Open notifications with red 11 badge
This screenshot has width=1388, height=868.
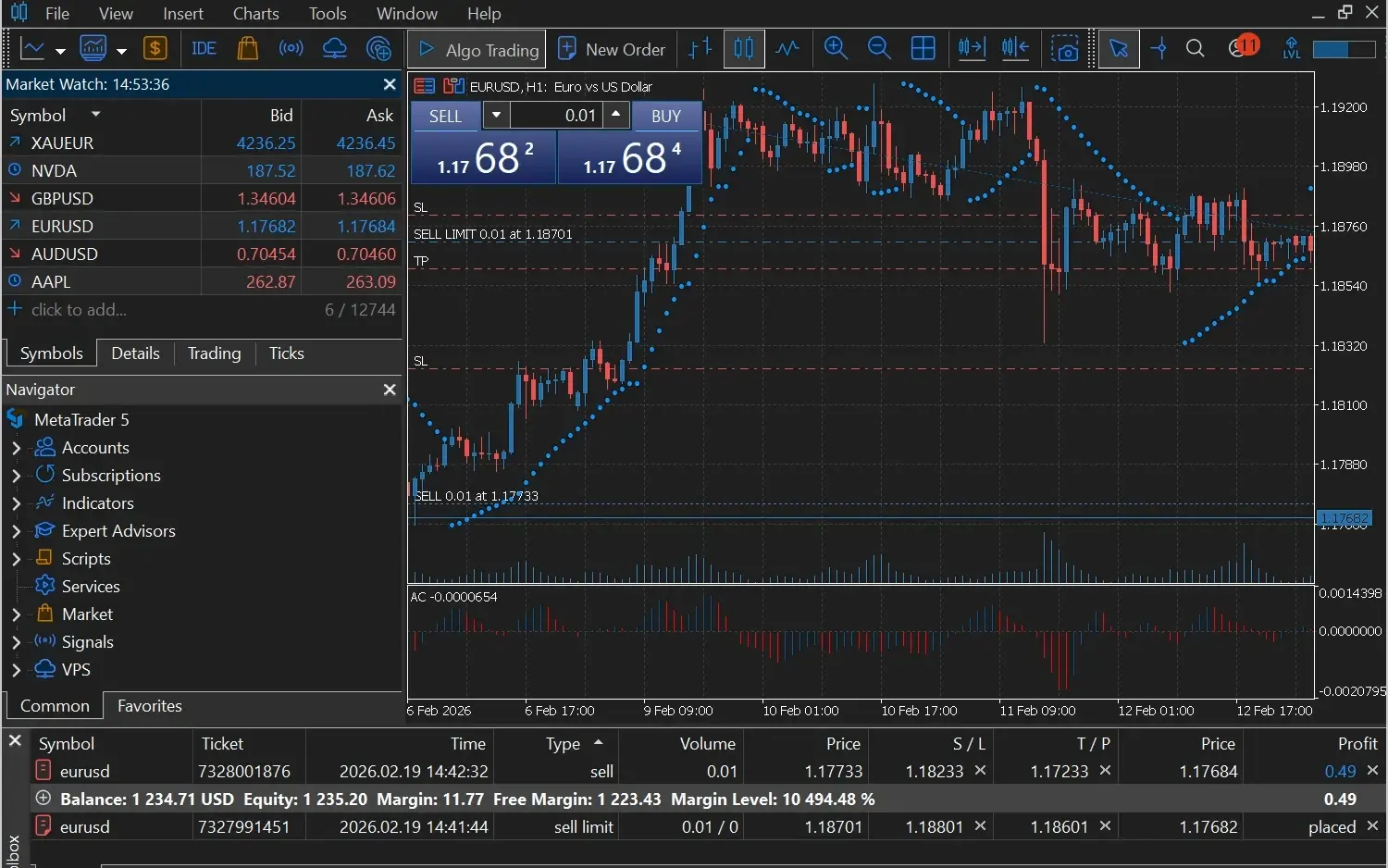click(x=1243, y=47)
